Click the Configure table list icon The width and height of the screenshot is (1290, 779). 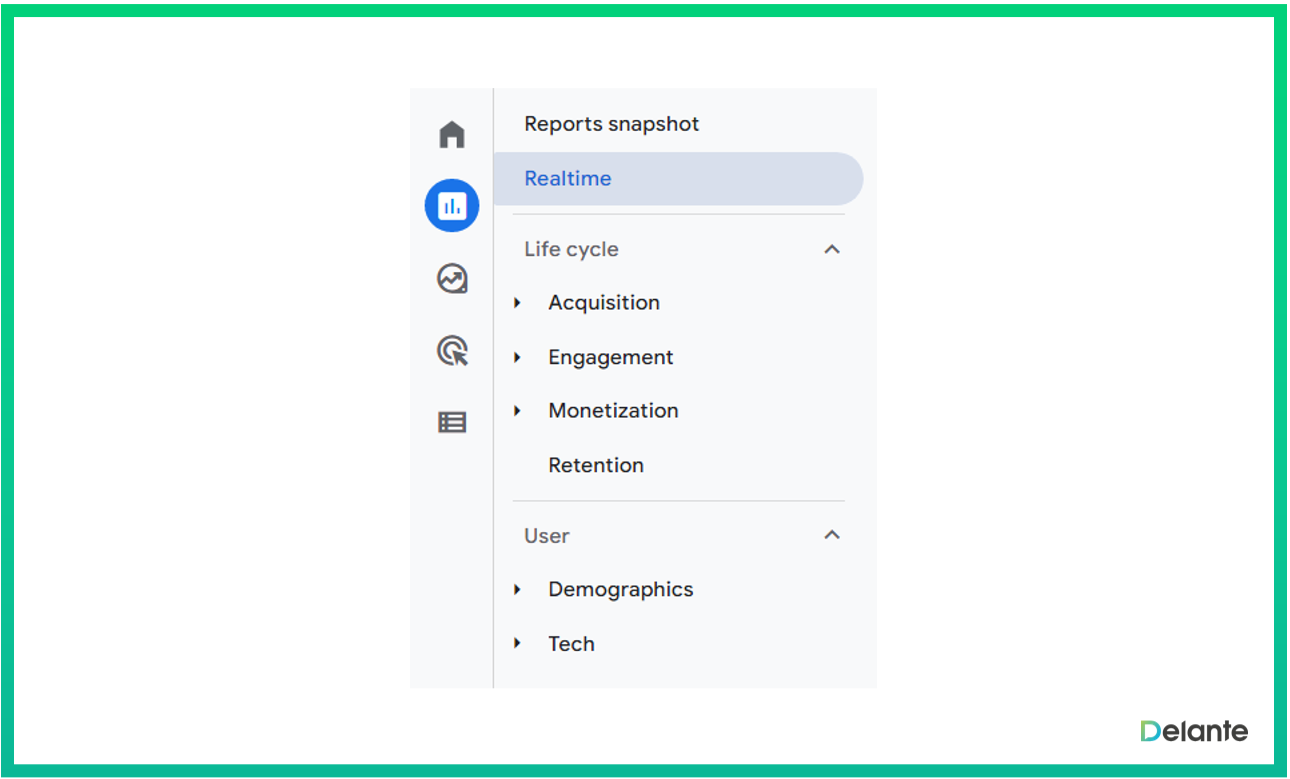(452, 423)
